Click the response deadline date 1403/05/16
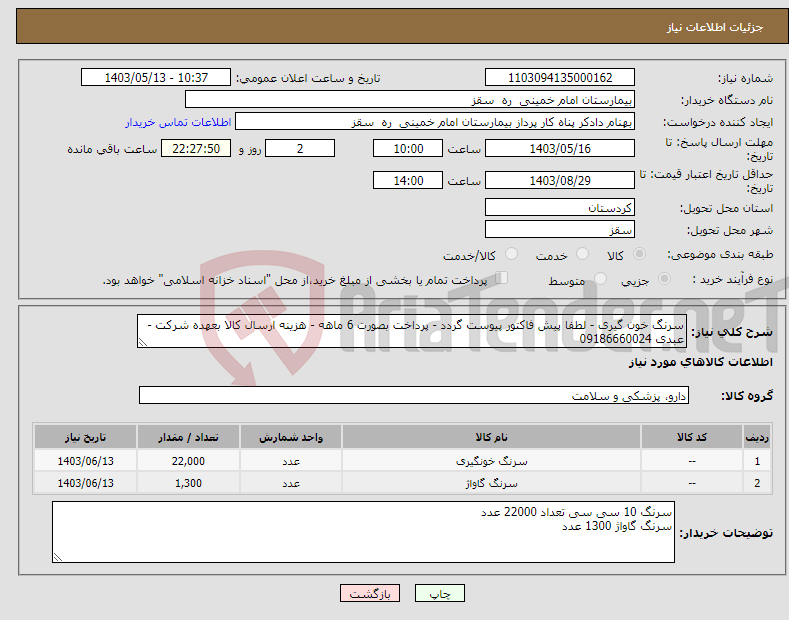The width and height of the screenshot is (789, 620). coord(560,148)
